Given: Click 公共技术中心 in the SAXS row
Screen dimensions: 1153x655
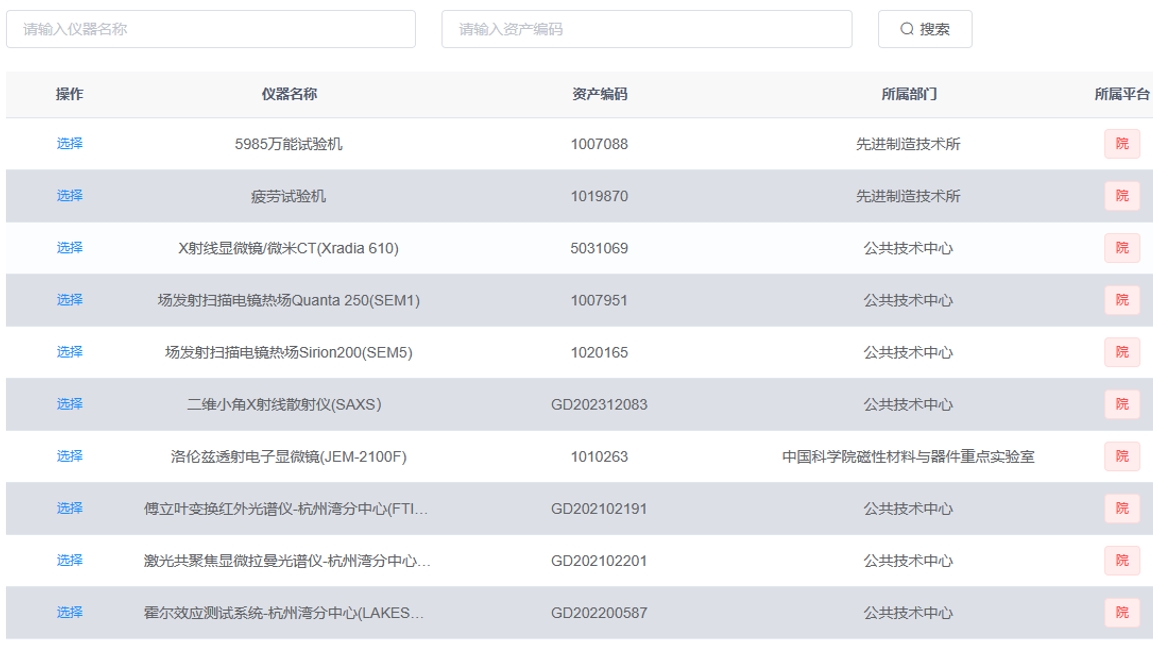Looking at the screenshot, I should click(x=908, y=405).
